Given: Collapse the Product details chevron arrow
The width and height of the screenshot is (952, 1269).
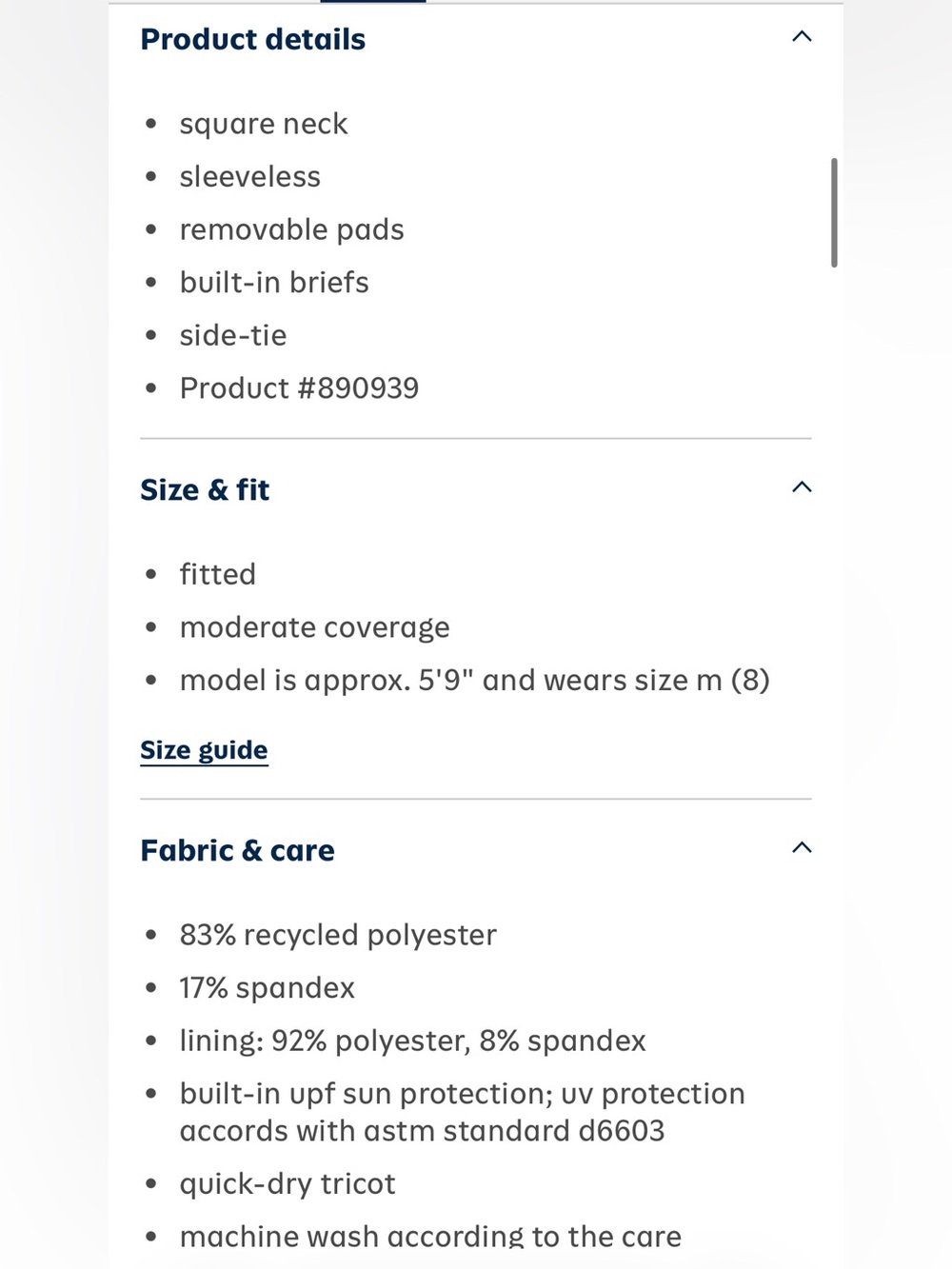Looking at the screenshot, I should coord(802,37).
